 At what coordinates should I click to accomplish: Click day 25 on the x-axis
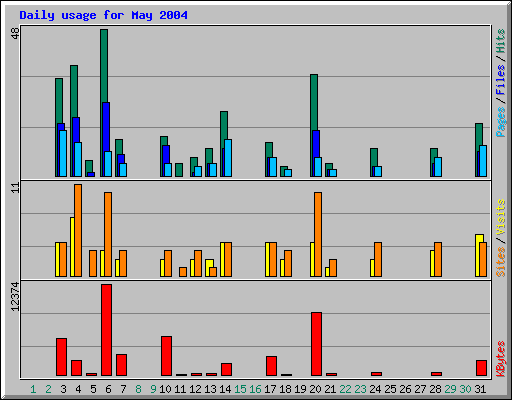390,389
